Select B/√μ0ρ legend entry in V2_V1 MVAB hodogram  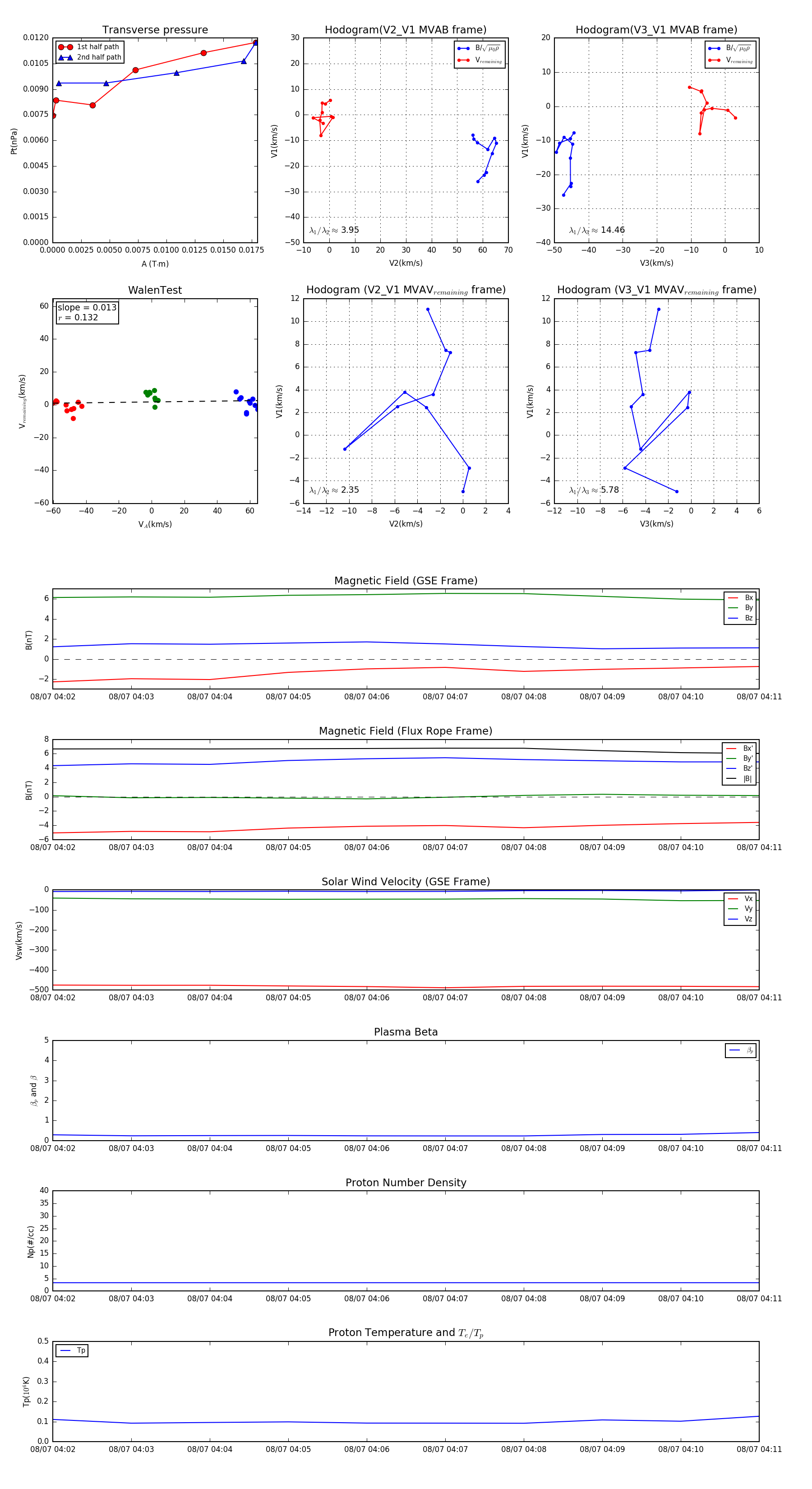coord(479,48)
